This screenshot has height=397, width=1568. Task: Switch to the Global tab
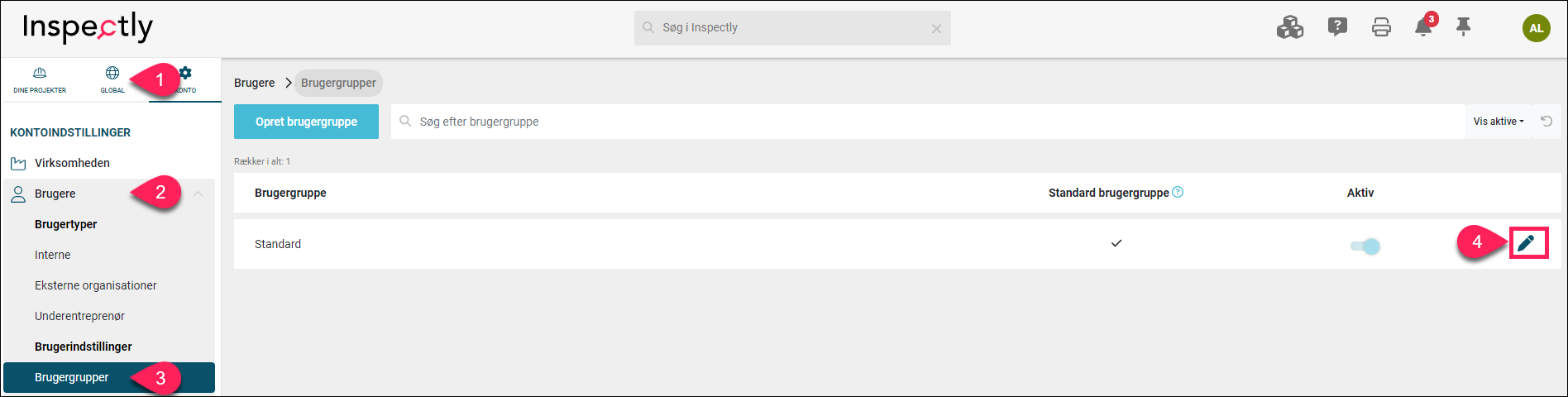click(112, 80)
